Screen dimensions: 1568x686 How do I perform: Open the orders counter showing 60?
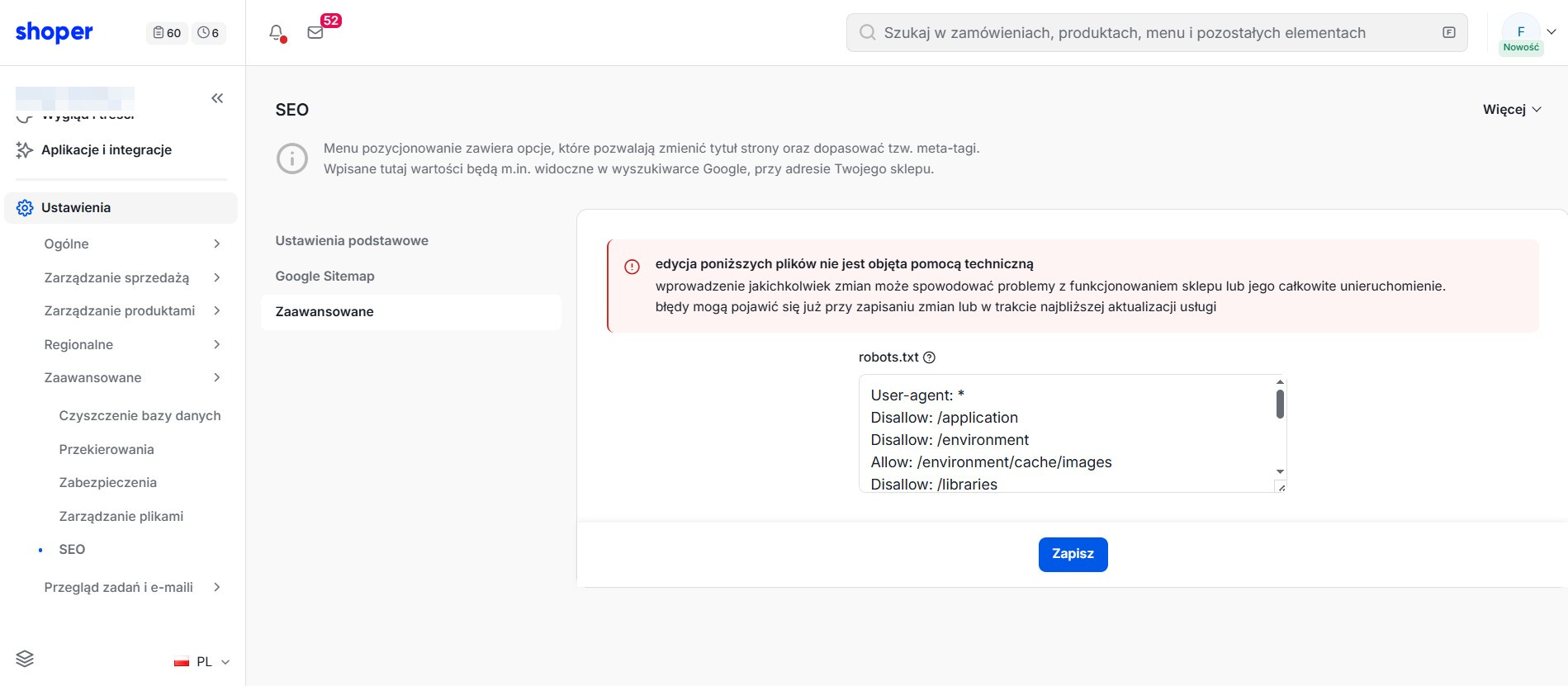tap(167, 33)
